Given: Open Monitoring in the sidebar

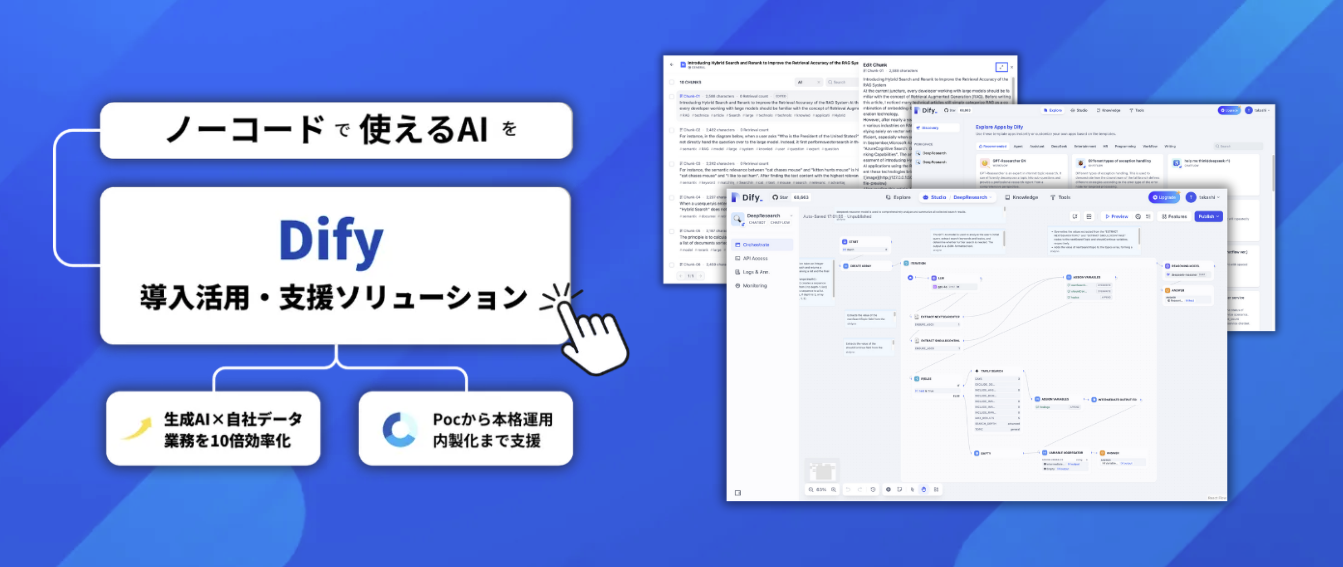Looking at the screenshot, I should [754, 286].
